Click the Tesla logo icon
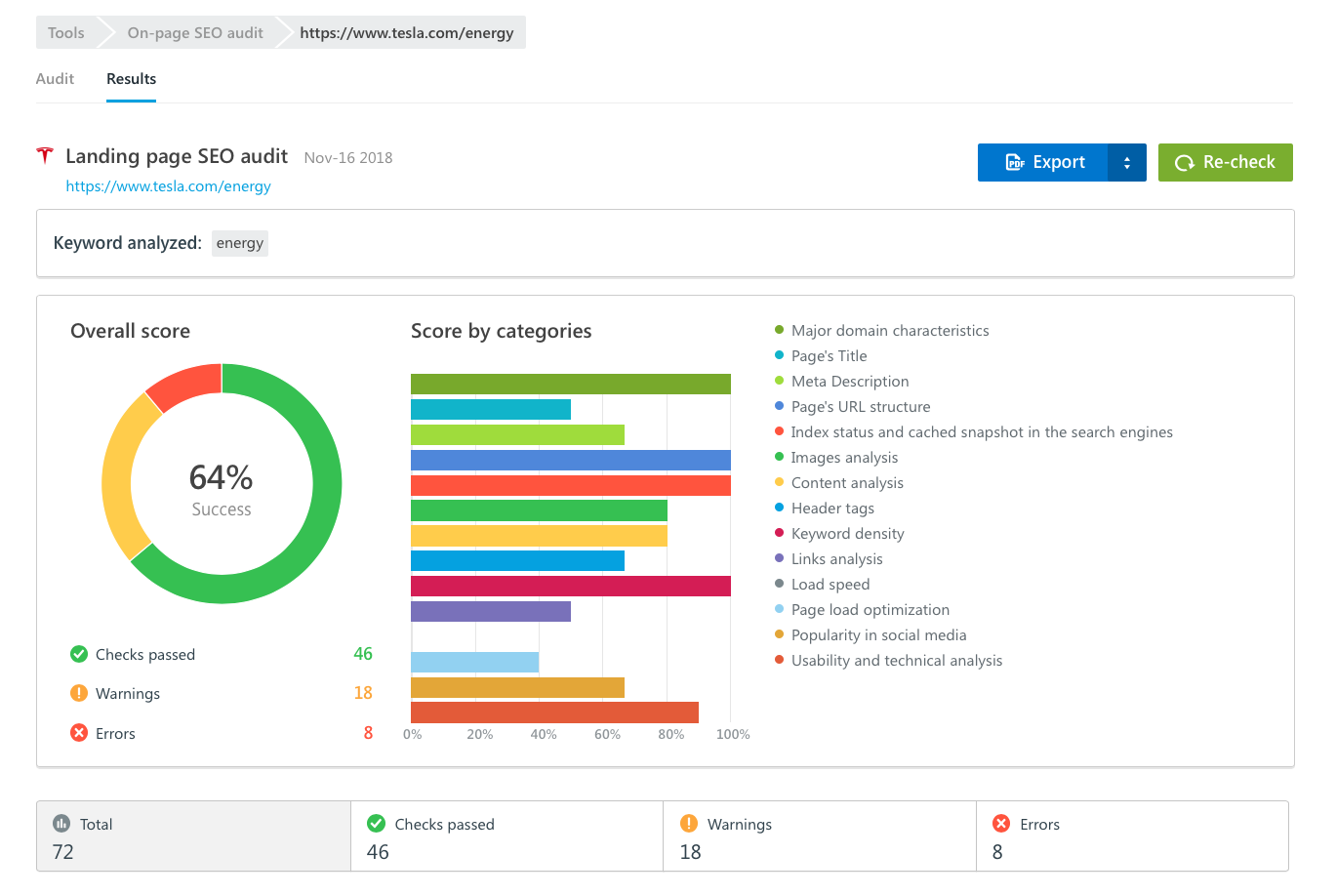Image resolution: width=1336 pixels, height=896 pixels. (45, 156)
